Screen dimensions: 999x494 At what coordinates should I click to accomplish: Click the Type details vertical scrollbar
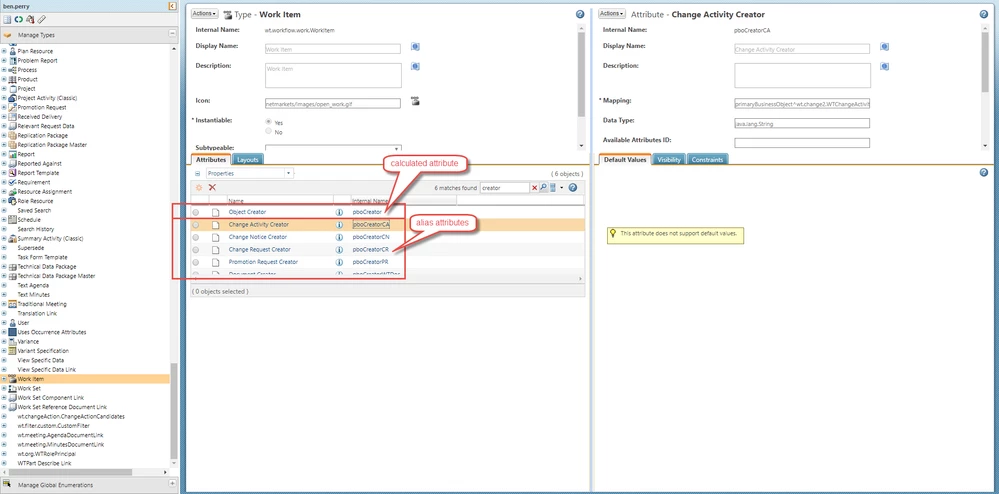coord(580,74)
